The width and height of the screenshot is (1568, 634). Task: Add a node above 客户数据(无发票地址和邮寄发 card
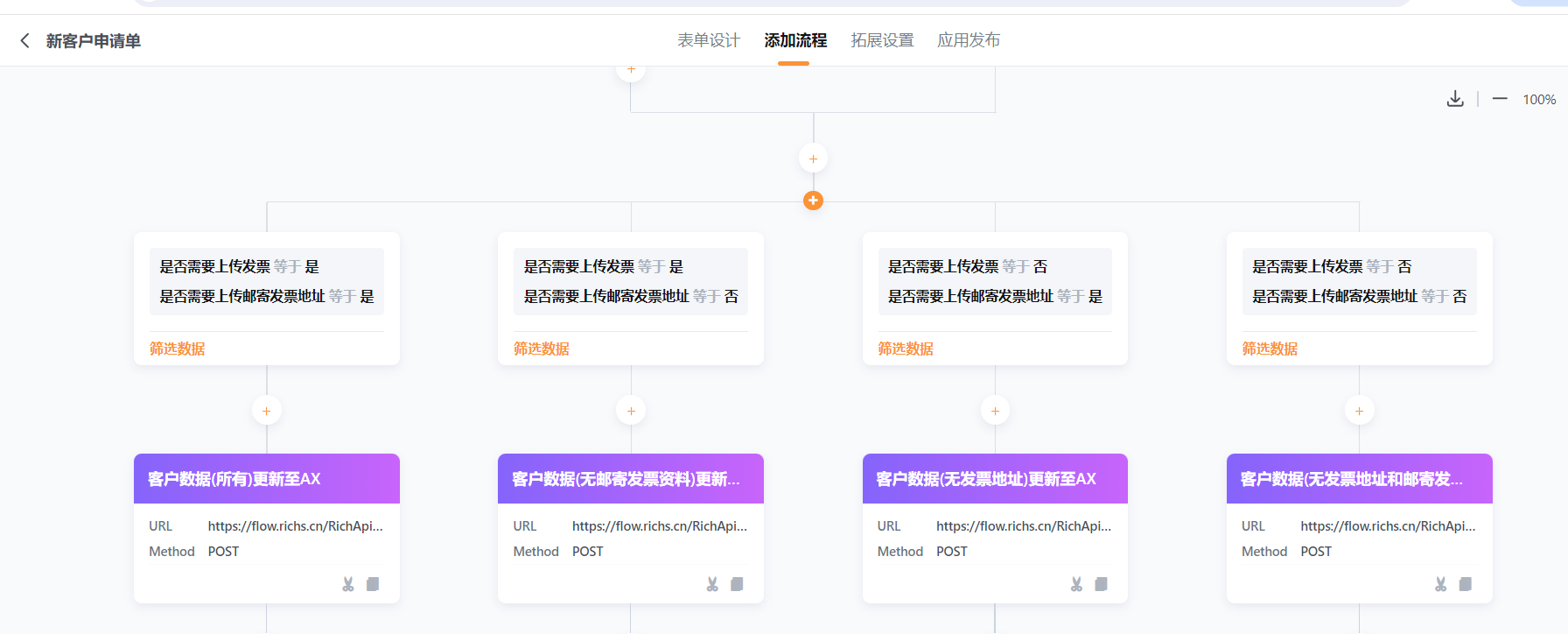(x=1359, y=411)
